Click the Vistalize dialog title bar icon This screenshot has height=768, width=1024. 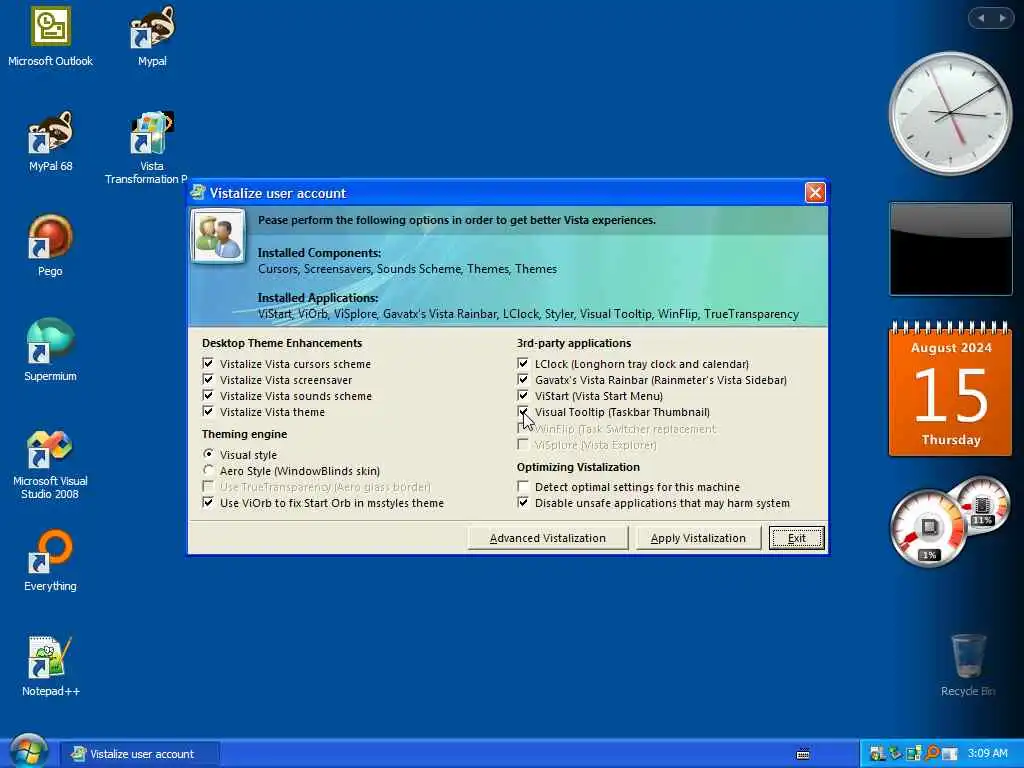[197, 193]
